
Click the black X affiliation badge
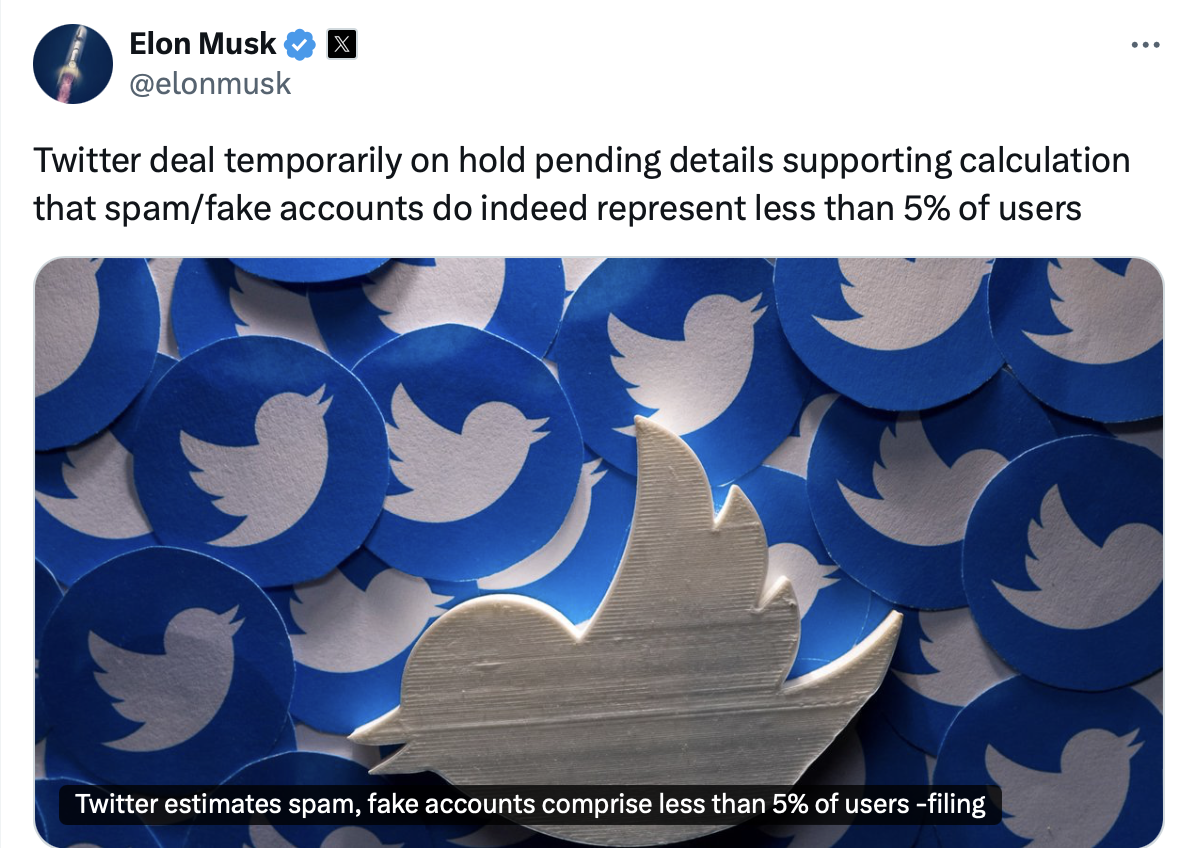pyautogui.click(x=342, y=44)
